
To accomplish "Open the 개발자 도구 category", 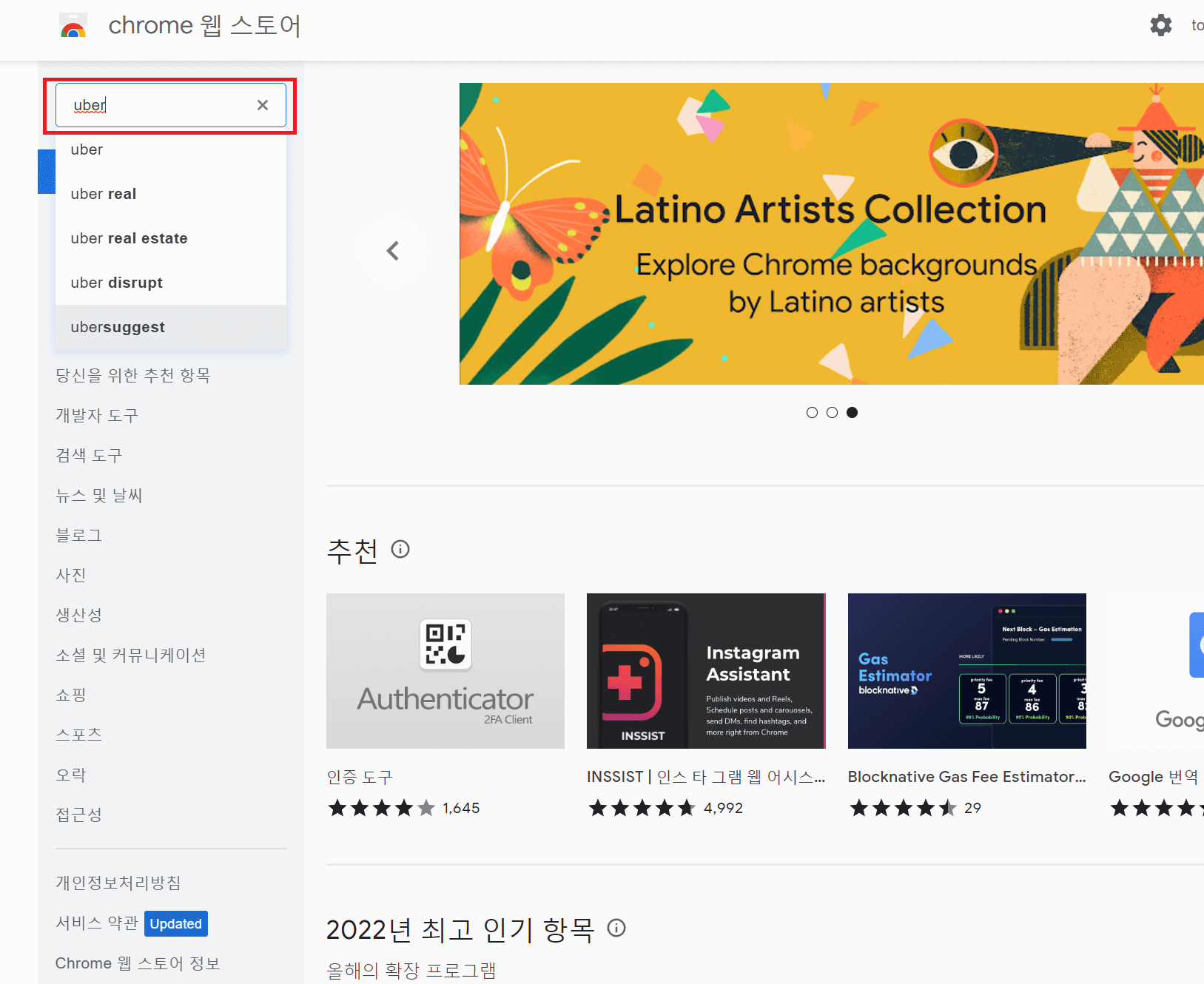I will [x=97, y=416].
